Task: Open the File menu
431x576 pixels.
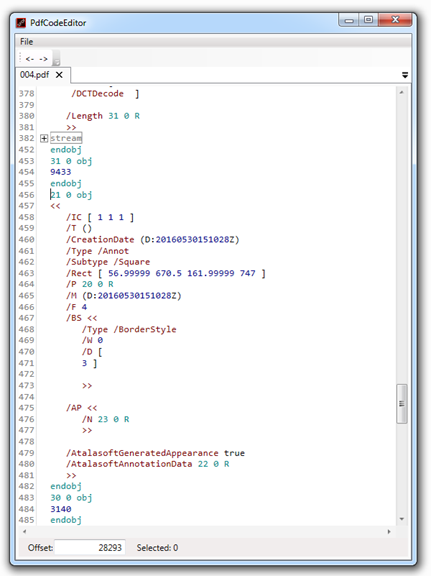Action: (x=26, y=42)
